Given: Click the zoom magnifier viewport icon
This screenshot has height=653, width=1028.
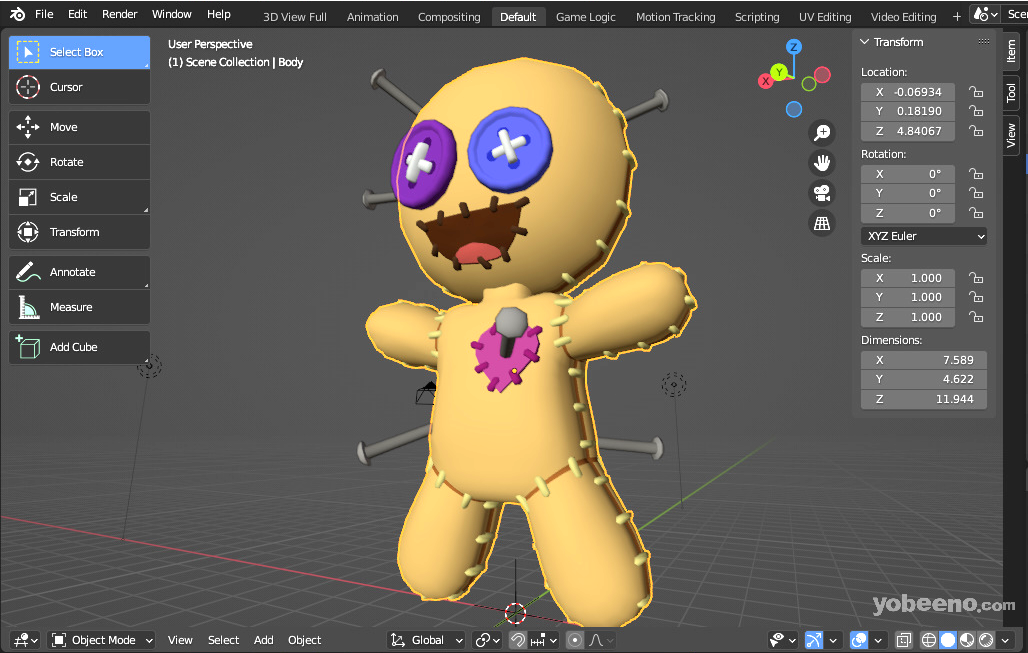Looking at the screenshot, I should (x=821, y=133).
